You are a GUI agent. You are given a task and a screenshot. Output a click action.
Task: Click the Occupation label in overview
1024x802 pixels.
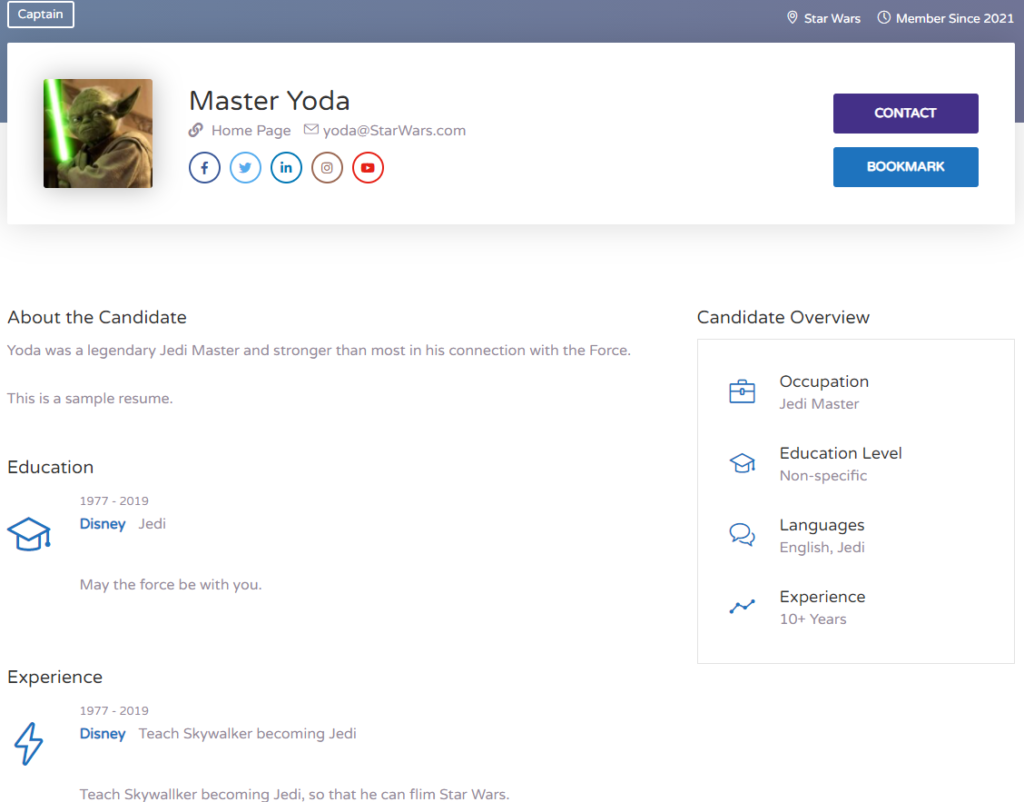click(824, 381)
